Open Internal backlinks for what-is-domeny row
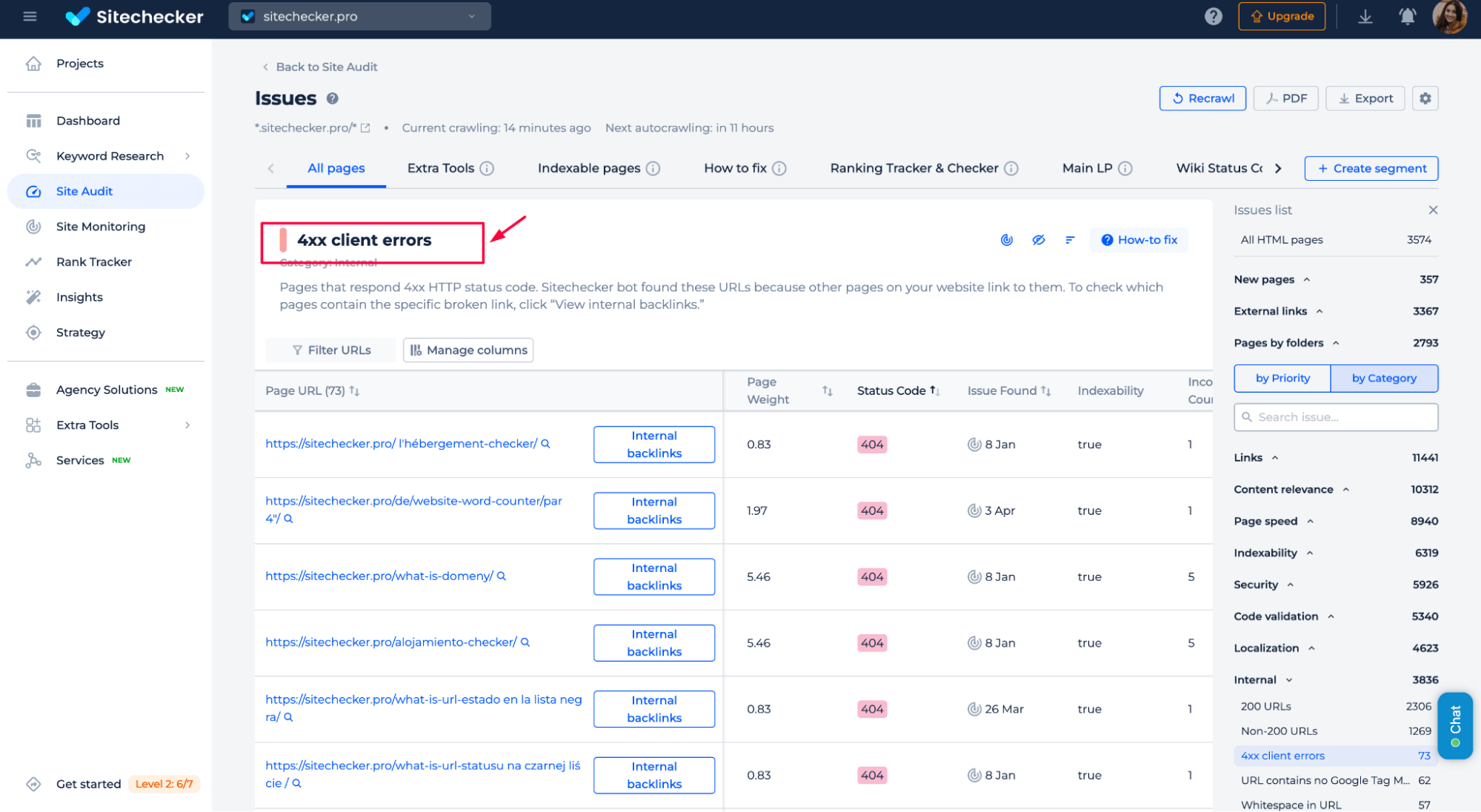 (654, 577)
